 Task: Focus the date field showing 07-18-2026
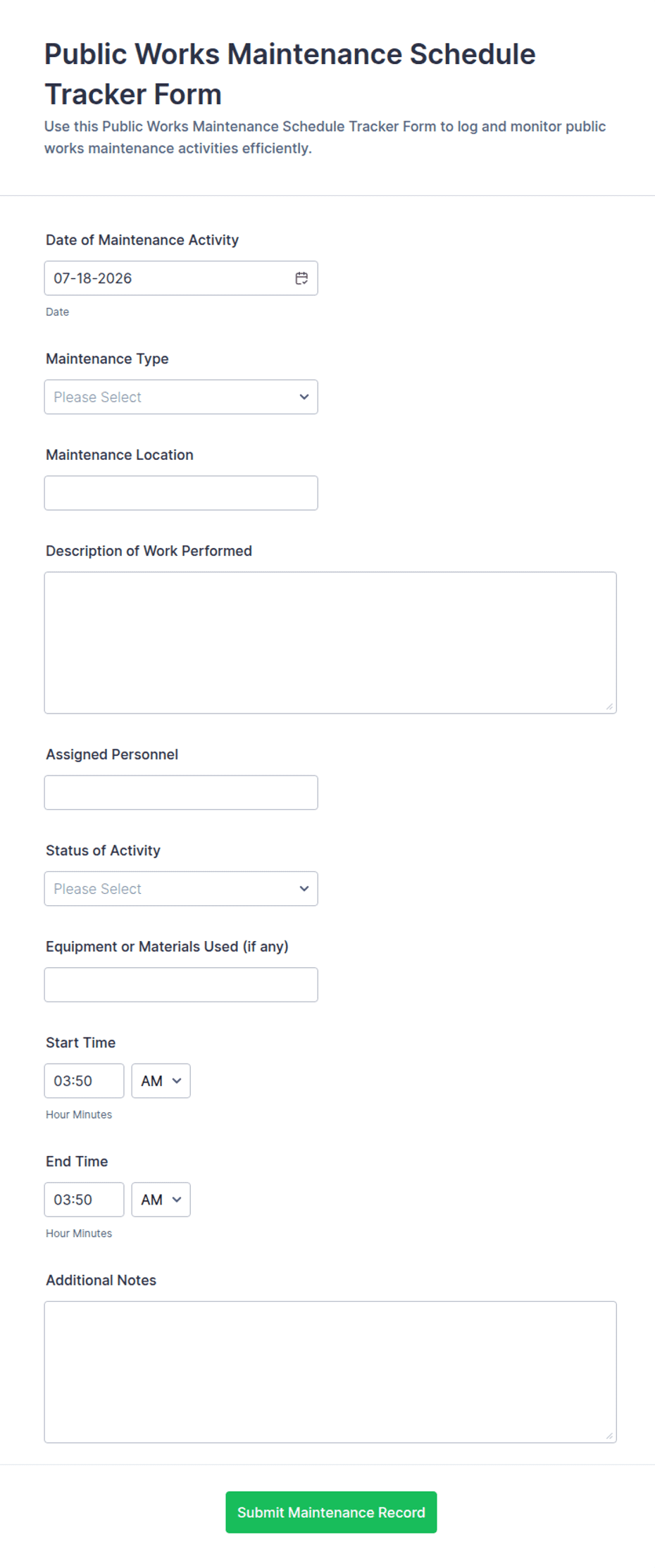181,278
